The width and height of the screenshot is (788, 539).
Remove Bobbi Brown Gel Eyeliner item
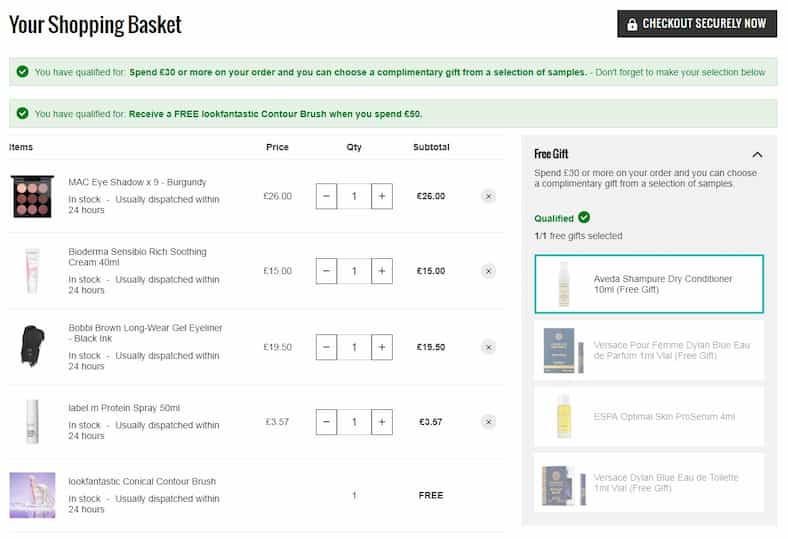(488, 347)
